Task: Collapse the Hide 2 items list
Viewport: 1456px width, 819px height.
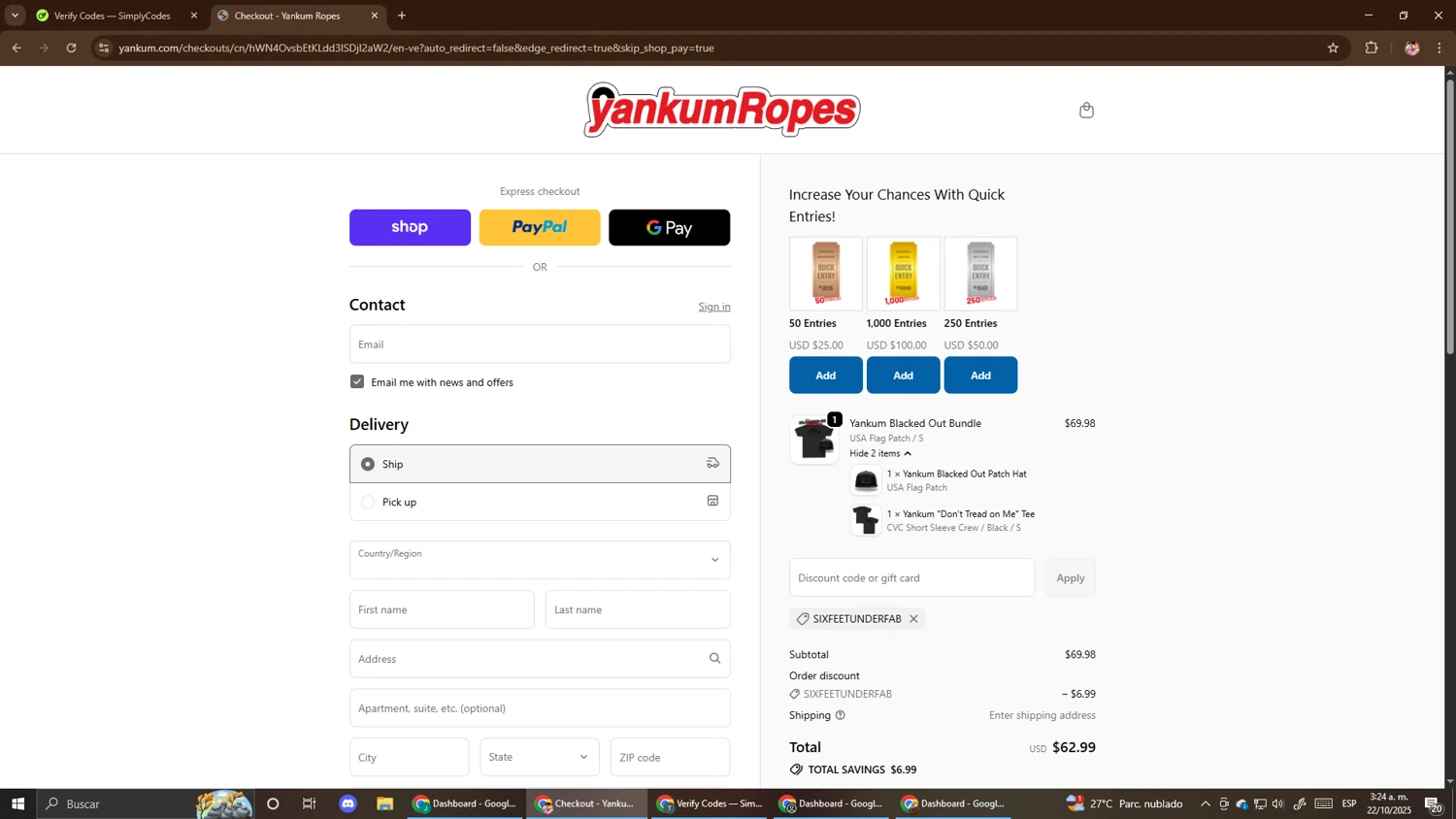Action: click(880, 453)
